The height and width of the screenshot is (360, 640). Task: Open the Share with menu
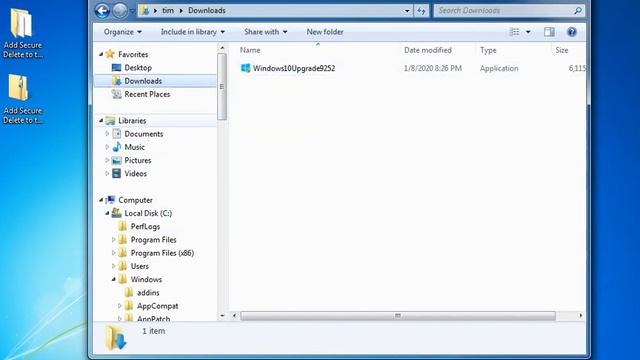265,32
